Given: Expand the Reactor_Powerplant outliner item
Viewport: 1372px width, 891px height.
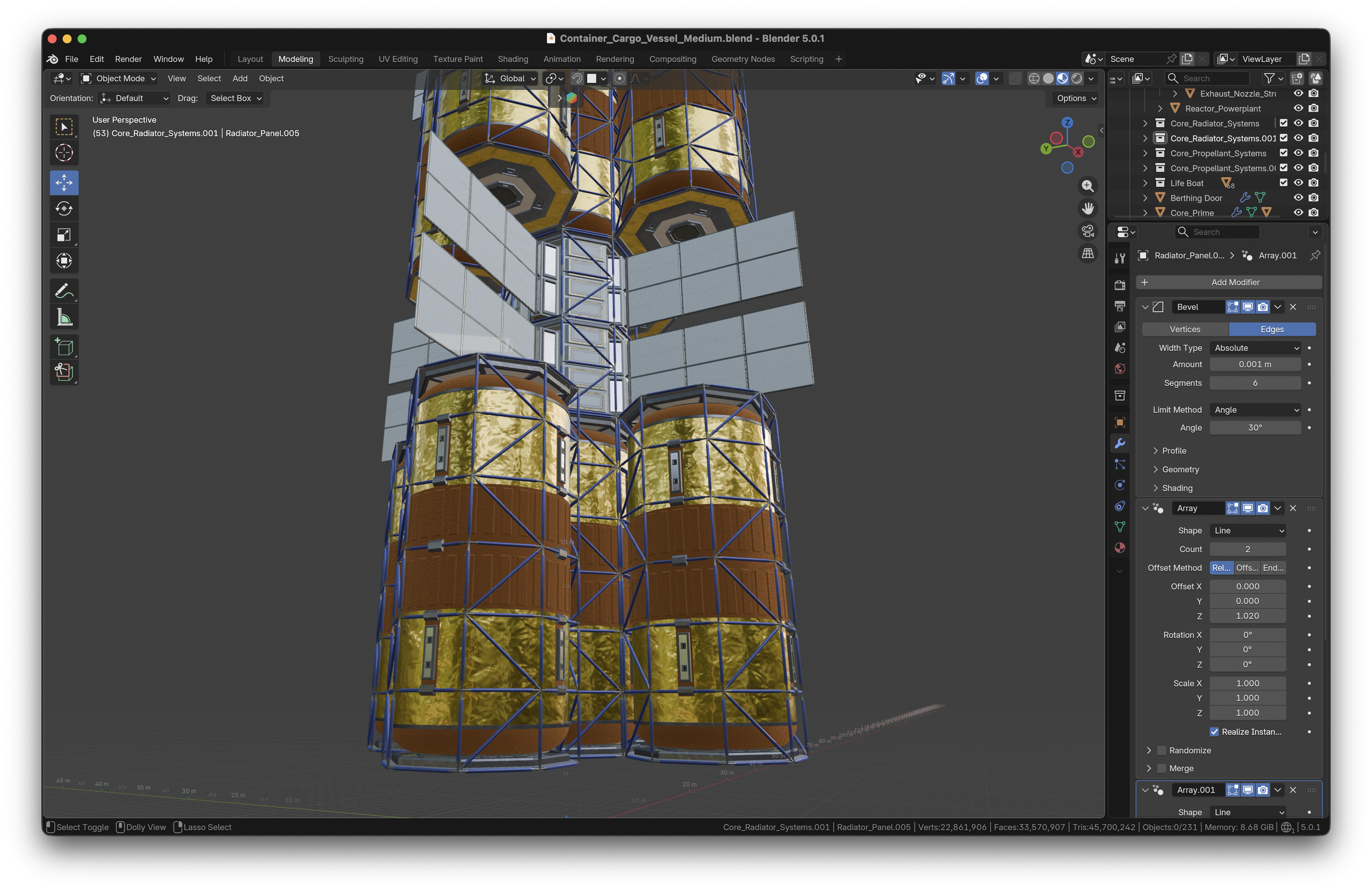Looking at the screenshot, I should (1160, 108).
